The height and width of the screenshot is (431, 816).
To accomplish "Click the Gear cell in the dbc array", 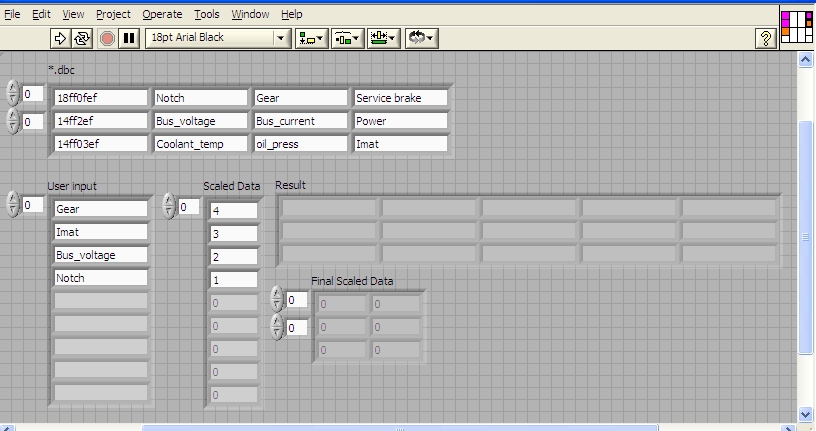I will tap(300, 98).
